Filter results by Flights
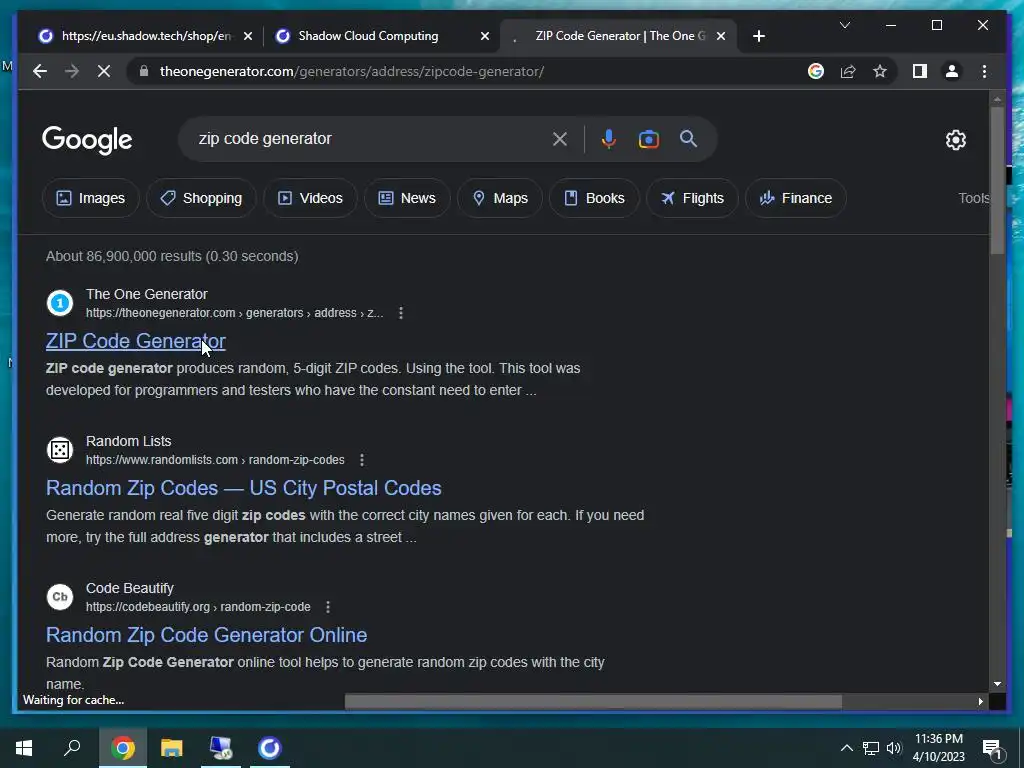The width and height of the screenshot is (1024, 768). [692, 198]
